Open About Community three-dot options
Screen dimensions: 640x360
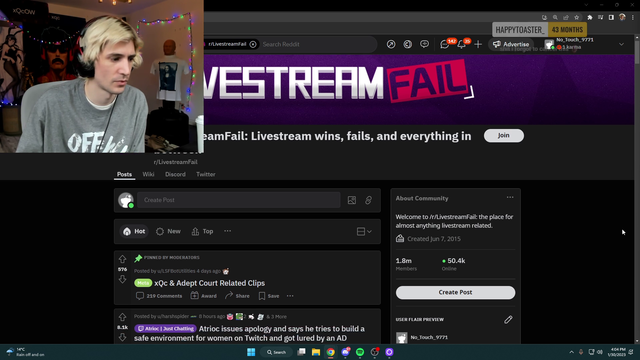pyautogui.click(x=510, y=198)
